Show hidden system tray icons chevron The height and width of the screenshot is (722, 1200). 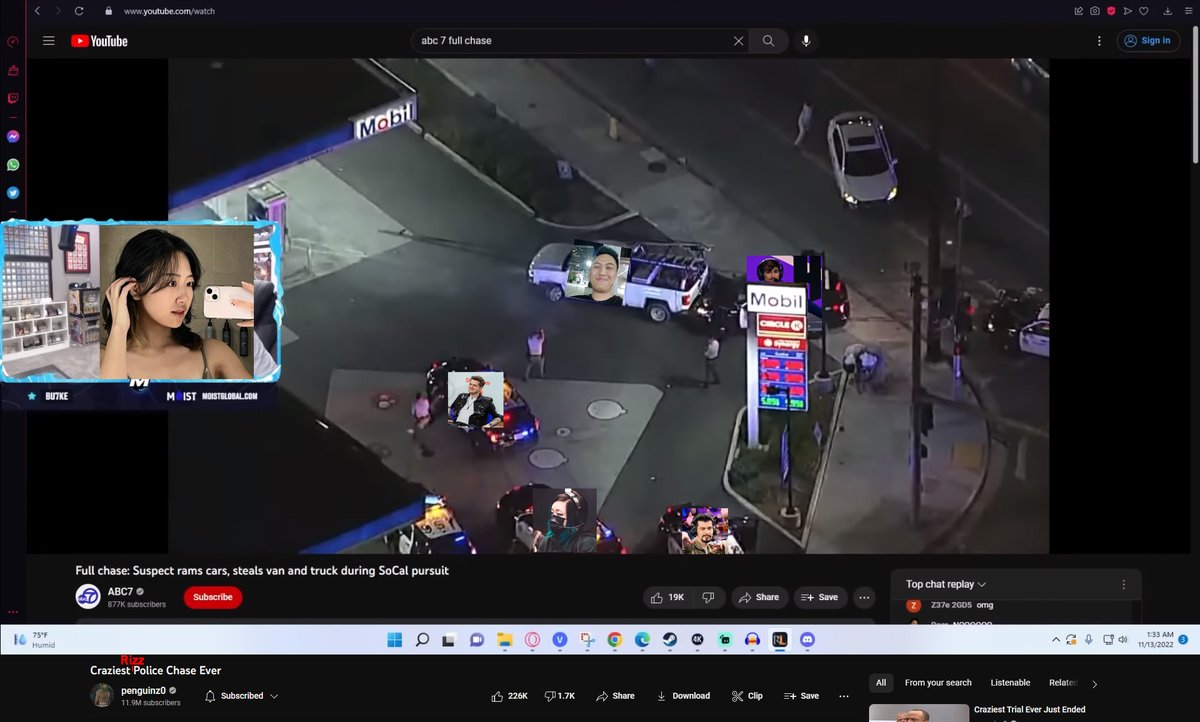coord(1055,640)
